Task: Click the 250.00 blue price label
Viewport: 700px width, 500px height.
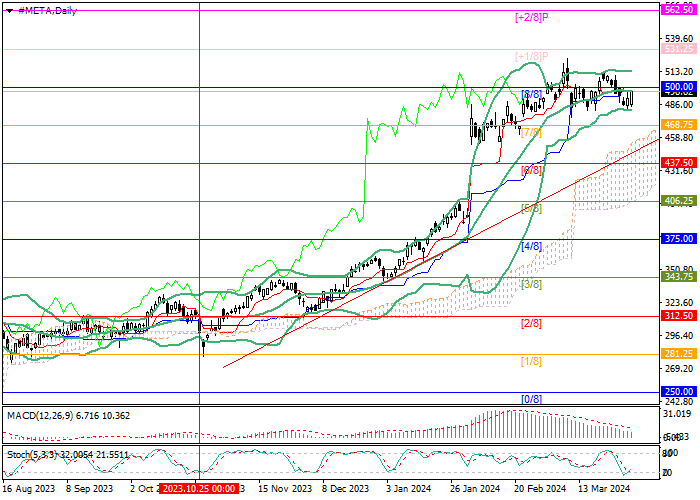Action: [679, 392]
